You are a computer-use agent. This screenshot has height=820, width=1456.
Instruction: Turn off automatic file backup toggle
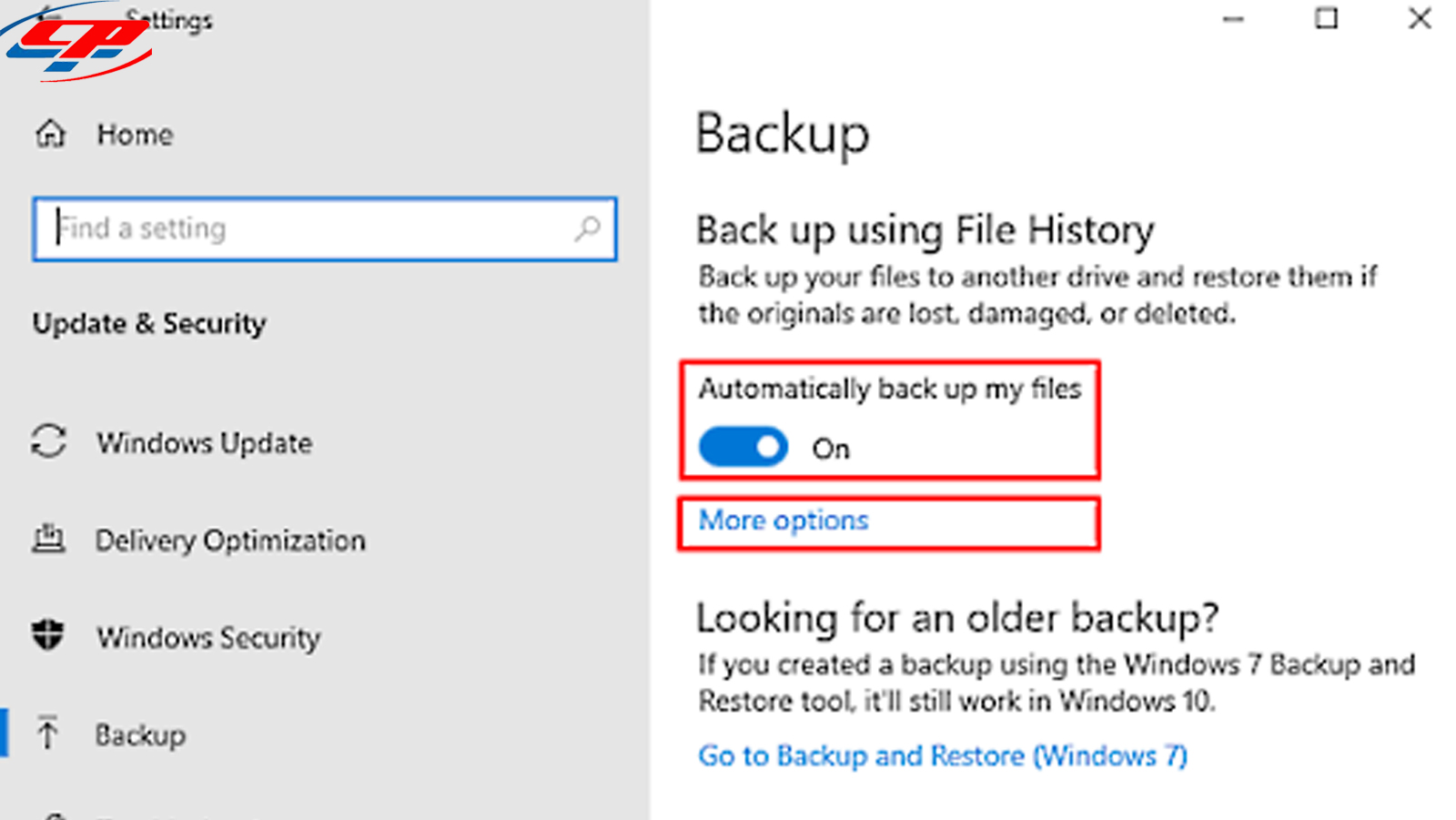(743, 448)
